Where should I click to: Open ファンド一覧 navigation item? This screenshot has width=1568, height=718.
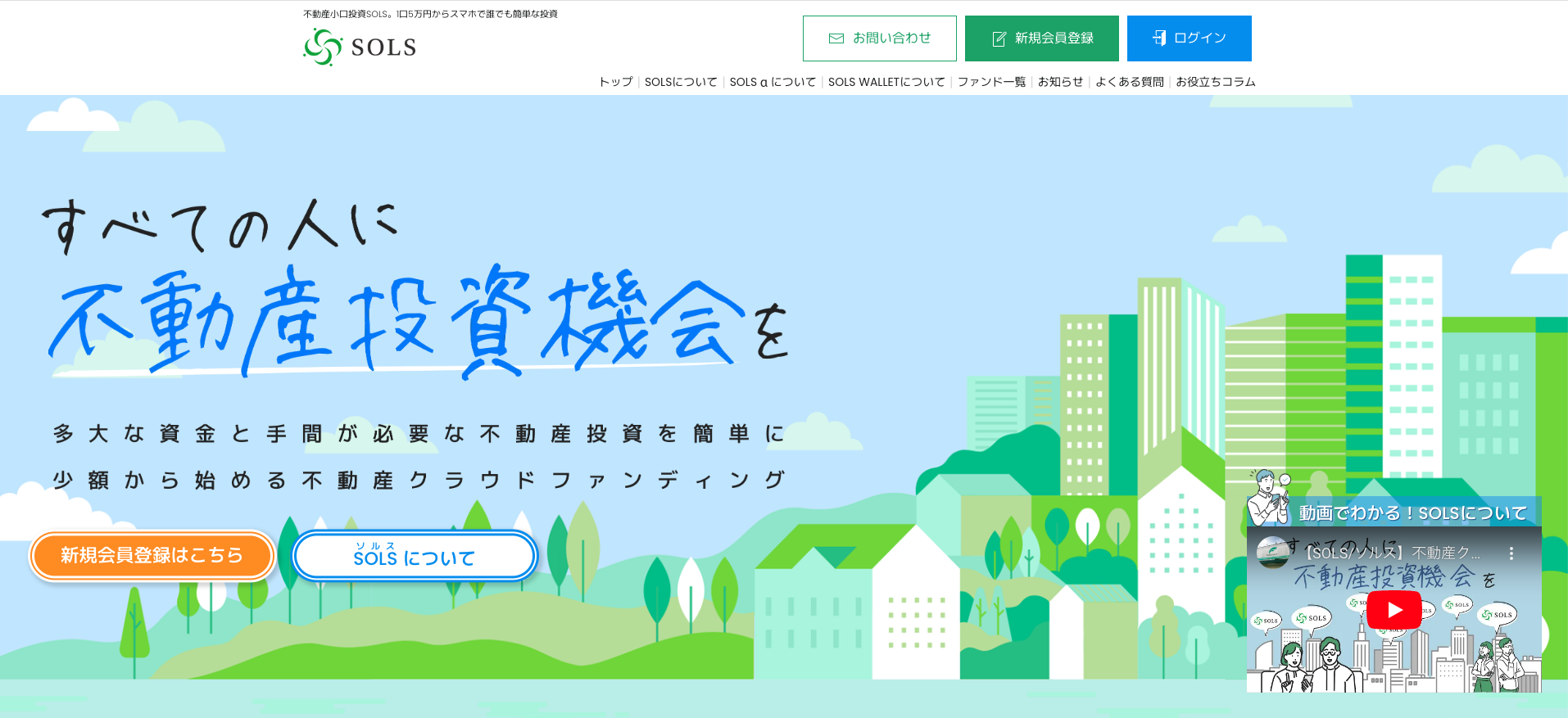[x=991, y=82]
